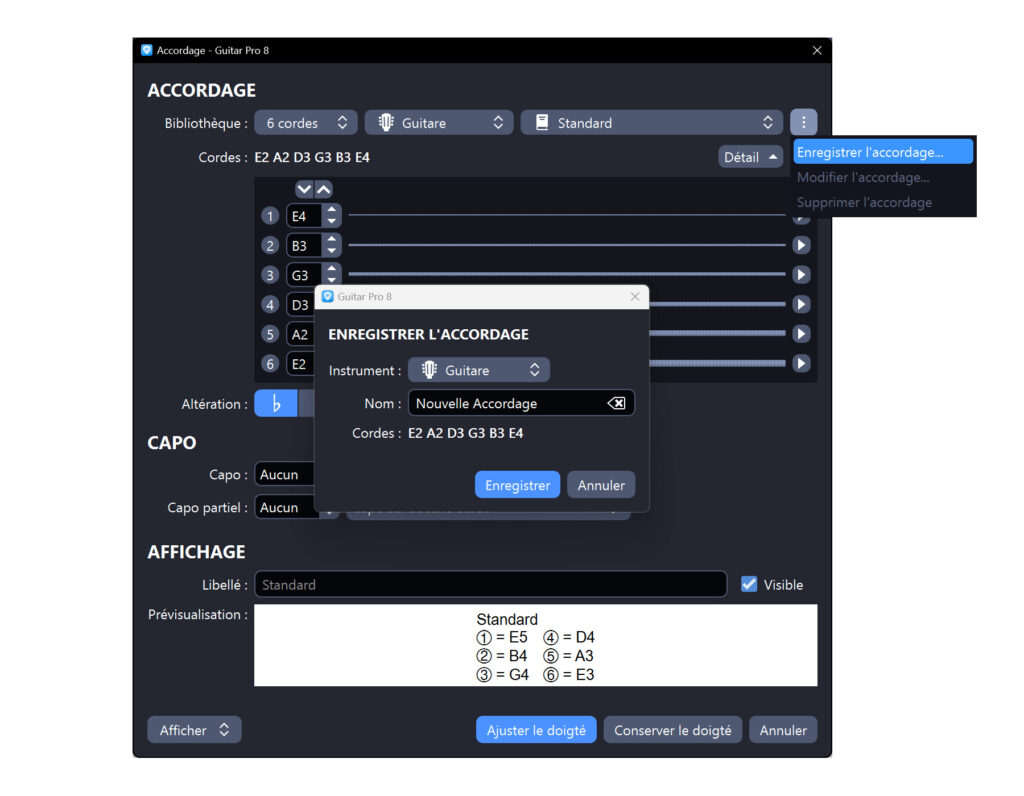Play string 3 (G3) sound
This screenshot has width=1024, height=796.
(801, 274)
